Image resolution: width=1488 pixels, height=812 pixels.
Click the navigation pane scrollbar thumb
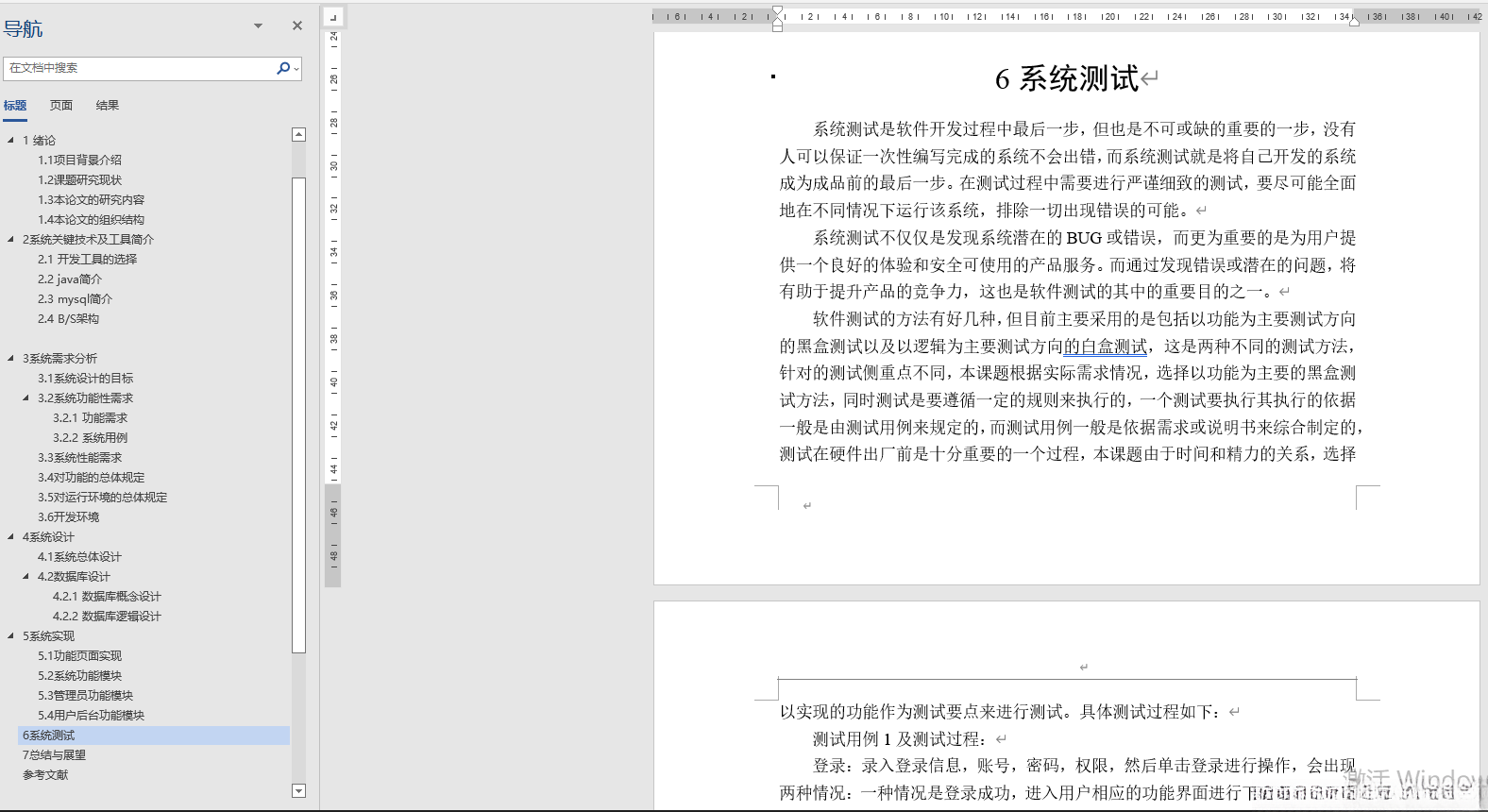(x=298, y=414)
